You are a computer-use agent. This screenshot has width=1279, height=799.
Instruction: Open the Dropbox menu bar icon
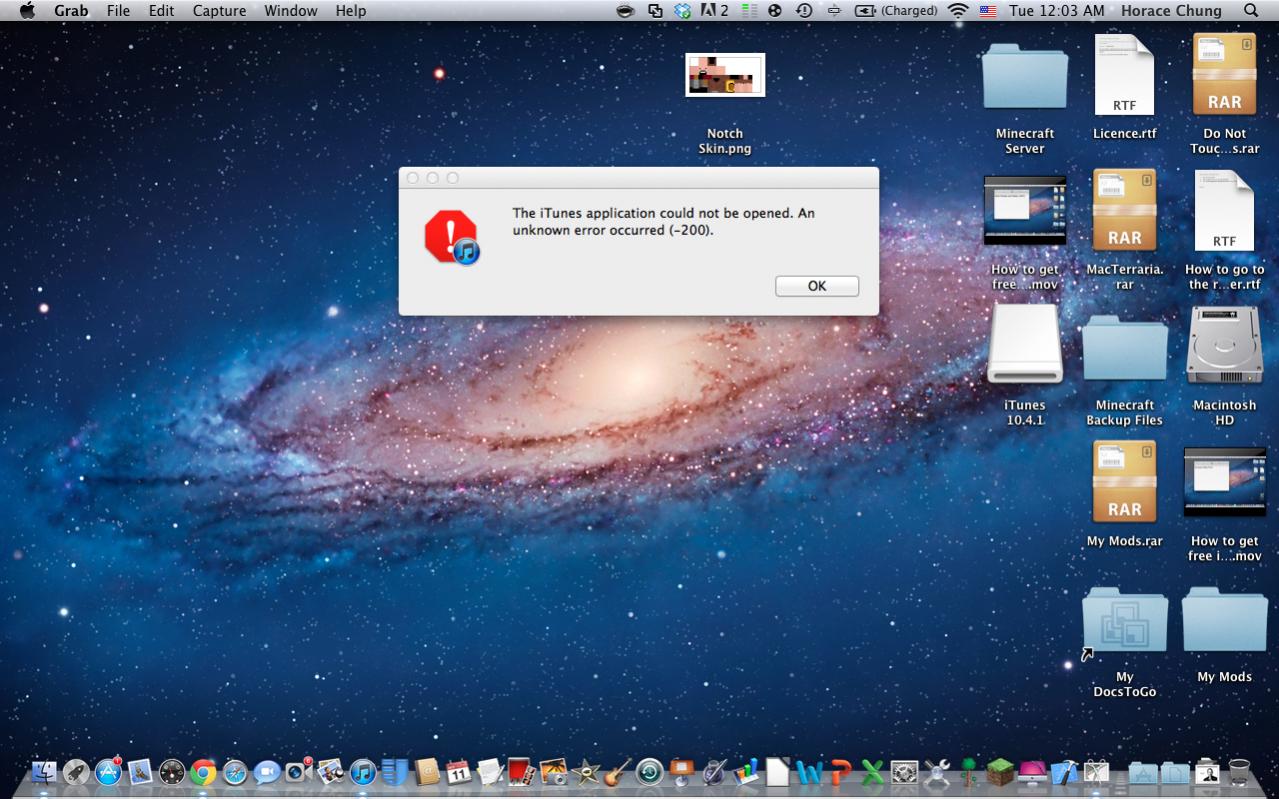pos(683,11)
